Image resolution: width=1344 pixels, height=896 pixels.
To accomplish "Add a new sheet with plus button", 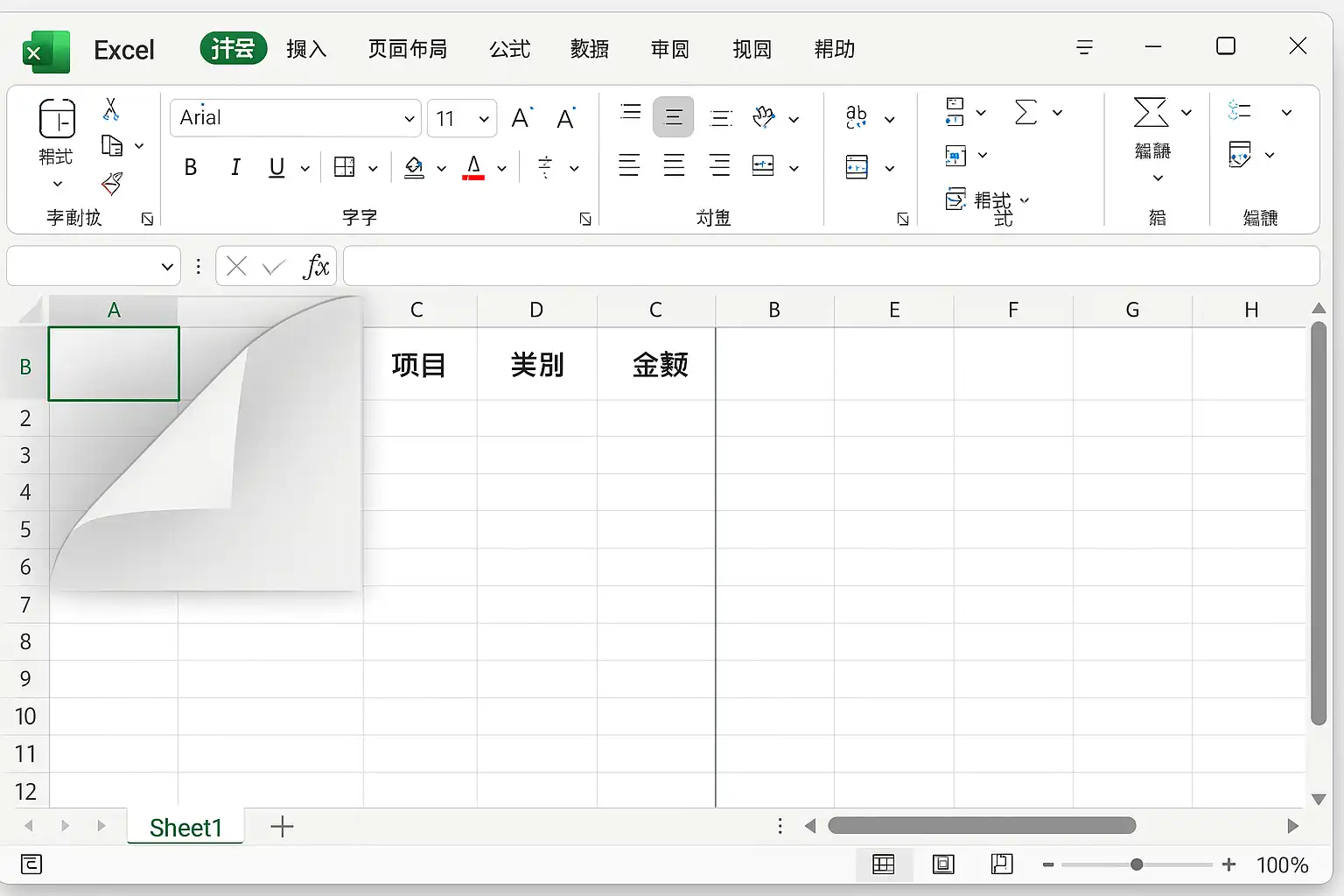I will [x=282, y=827].
